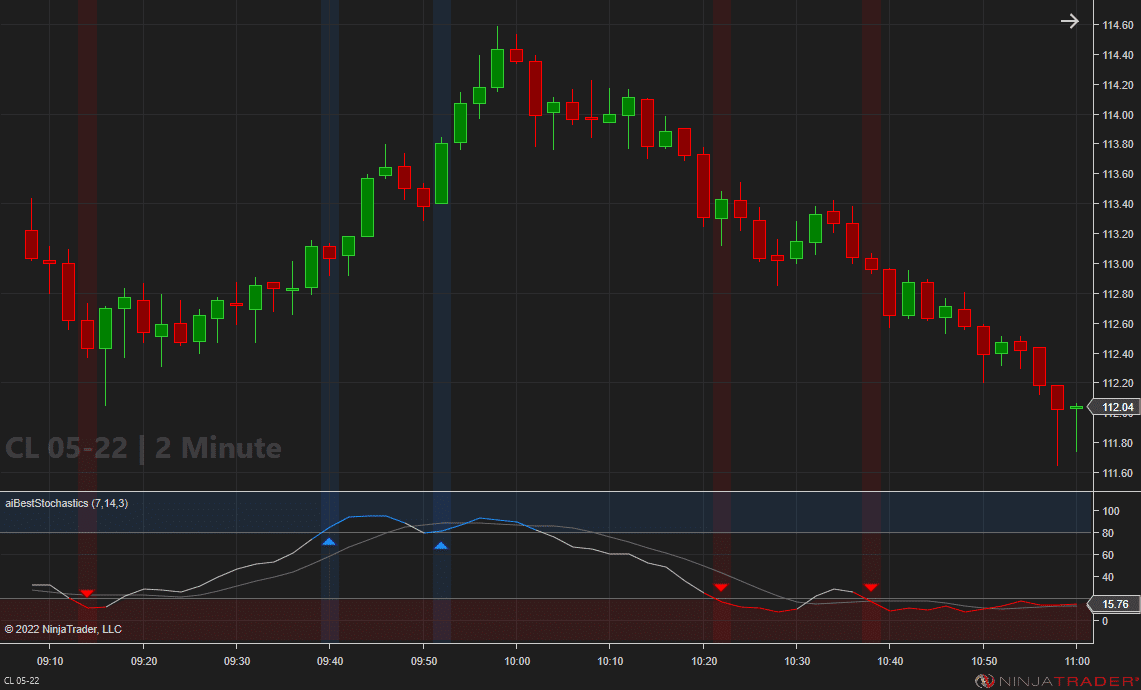Image resolution: width=1141 pixels, height=690 pixels.
Task: Click the © 2022 NinjaTrader, LLC text
Action: click(x=63, y=628)
